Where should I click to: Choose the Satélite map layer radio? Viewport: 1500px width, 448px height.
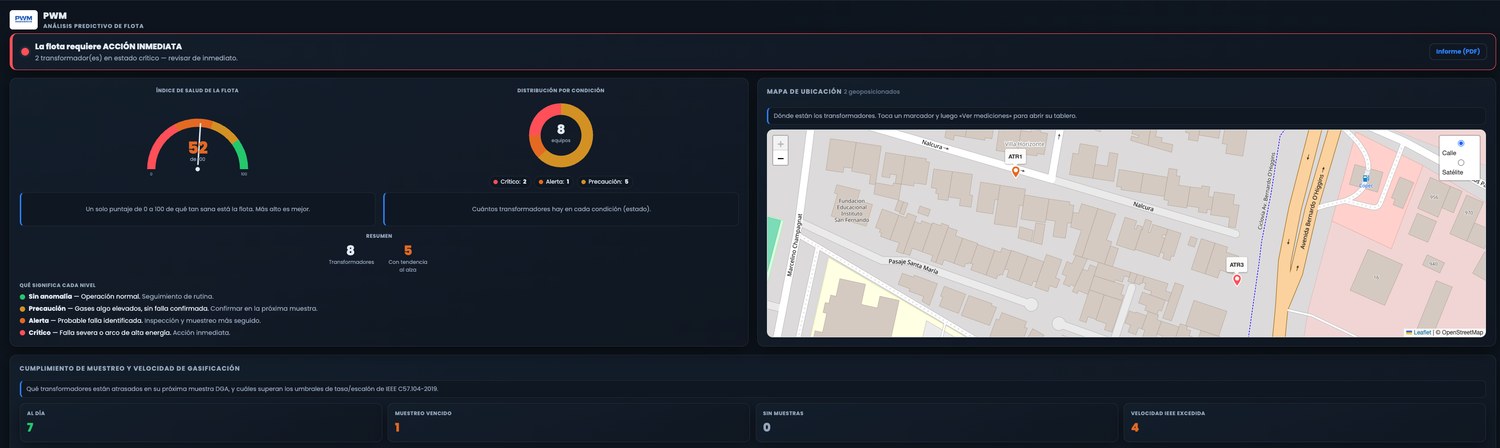click(x=1461, y=162)
